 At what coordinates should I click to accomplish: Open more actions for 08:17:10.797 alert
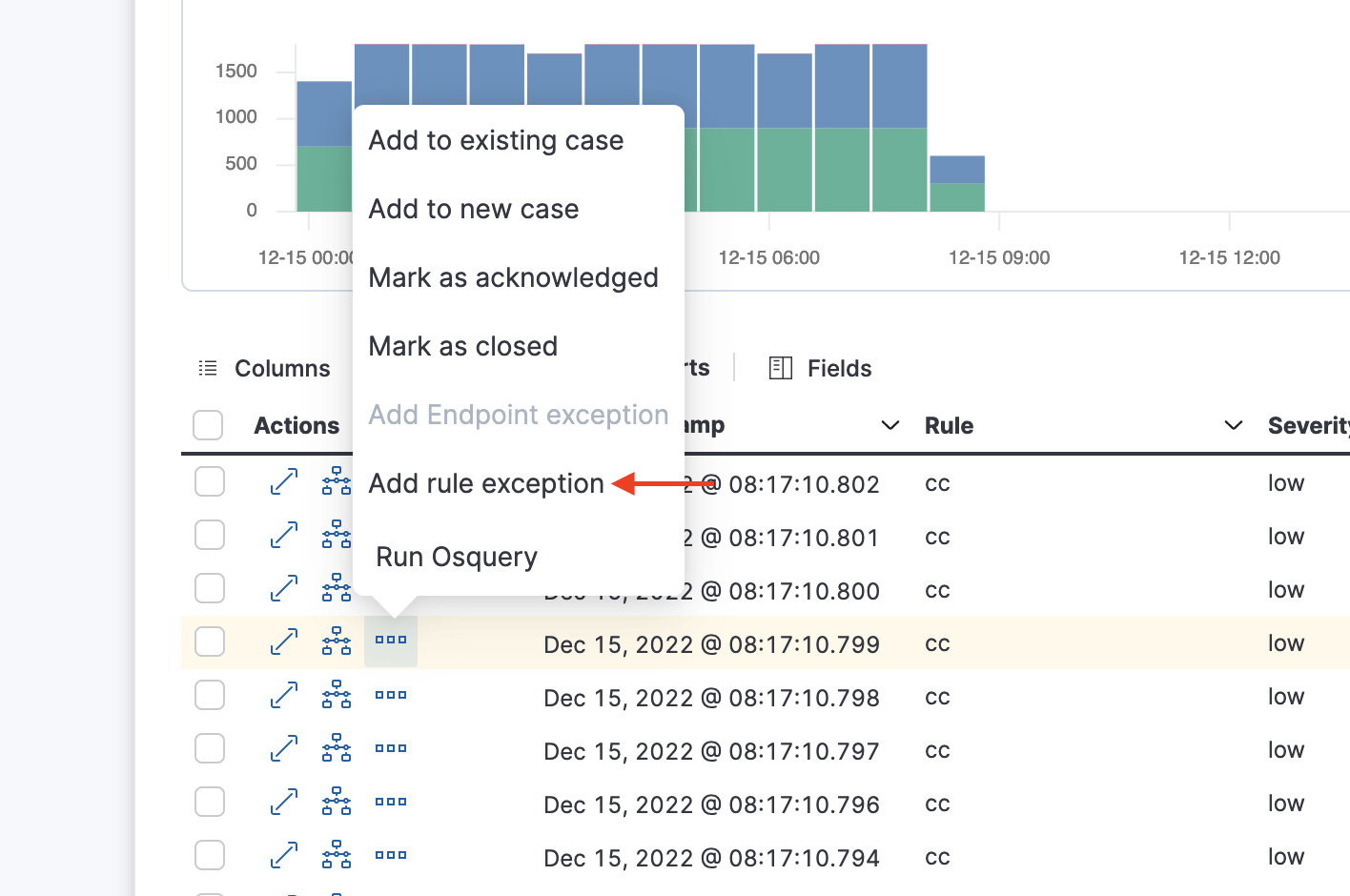pyautogui.click(x=391, y=749)
